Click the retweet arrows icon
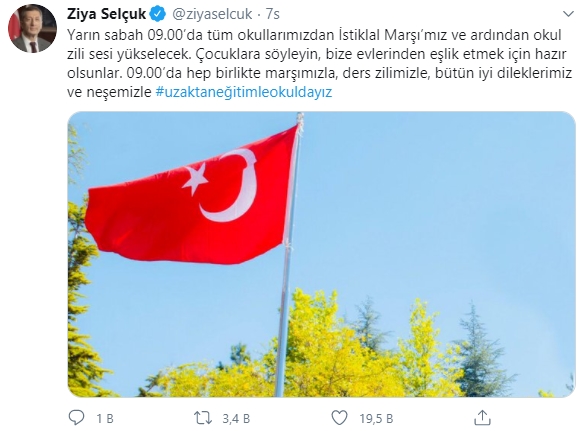 coord(203,418)
